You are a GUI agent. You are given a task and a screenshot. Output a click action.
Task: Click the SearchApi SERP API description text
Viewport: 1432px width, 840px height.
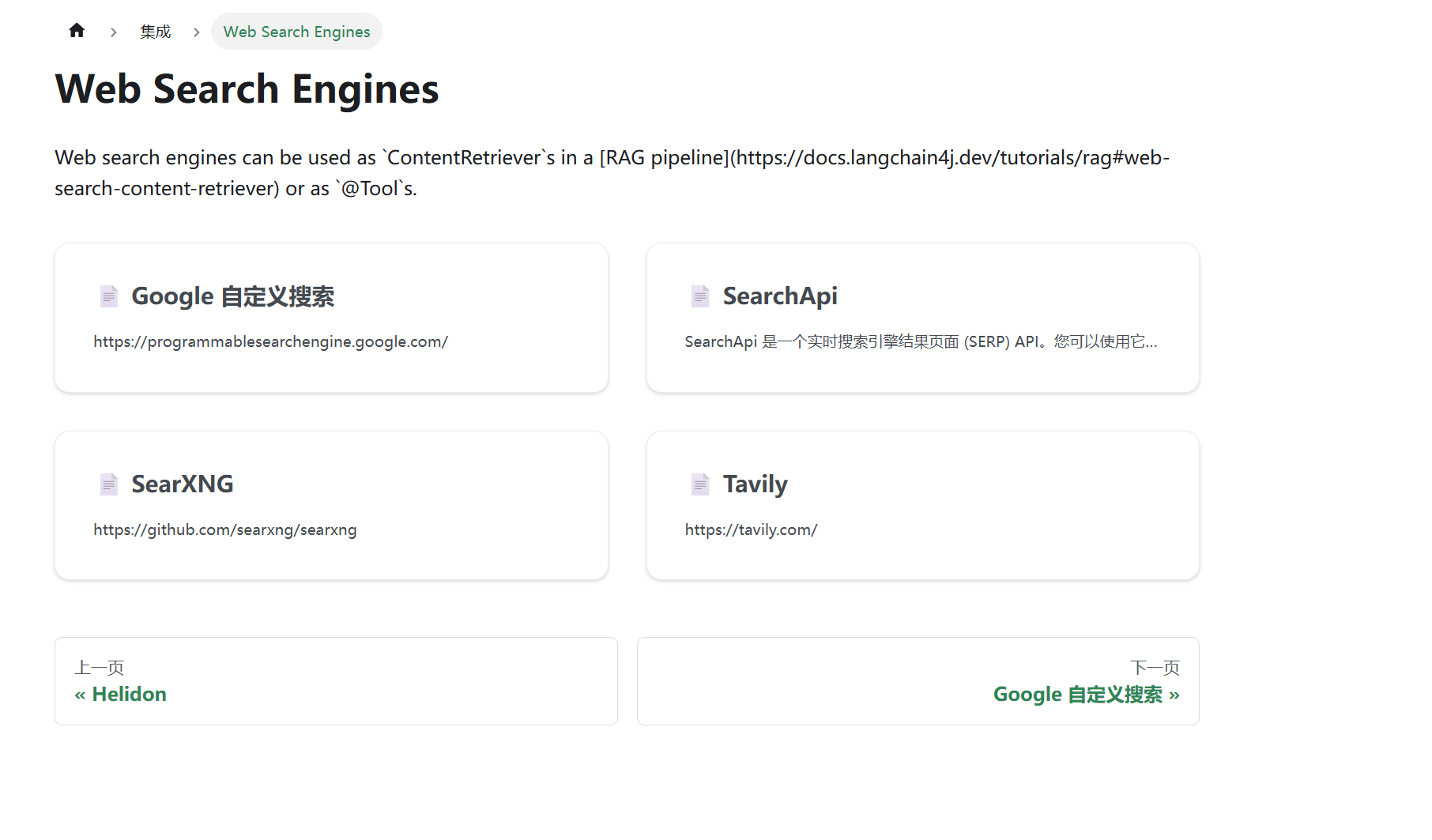click(x=921, y=341)
